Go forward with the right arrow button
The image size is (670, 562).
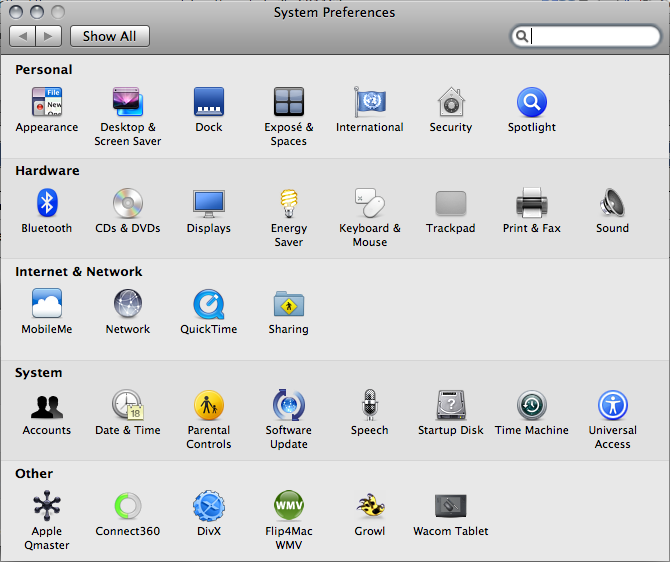coord(49,36)
